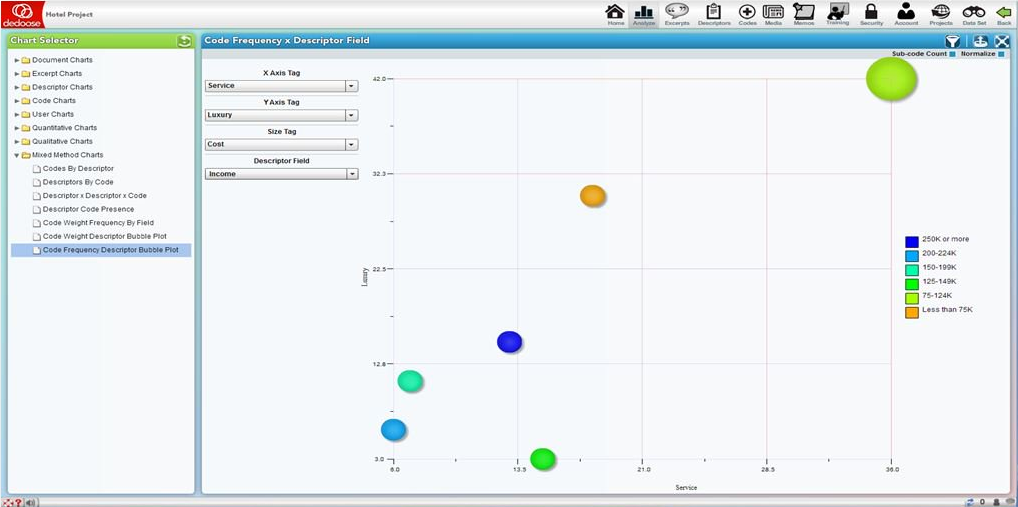Select Descriptor x Descriptor x Code chart

click(95, 195)
